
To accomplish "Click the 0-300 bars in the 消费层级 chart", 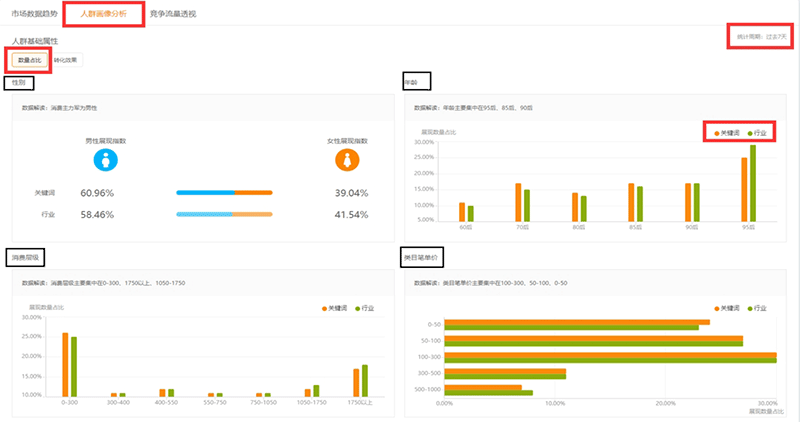I will [69, 365].
